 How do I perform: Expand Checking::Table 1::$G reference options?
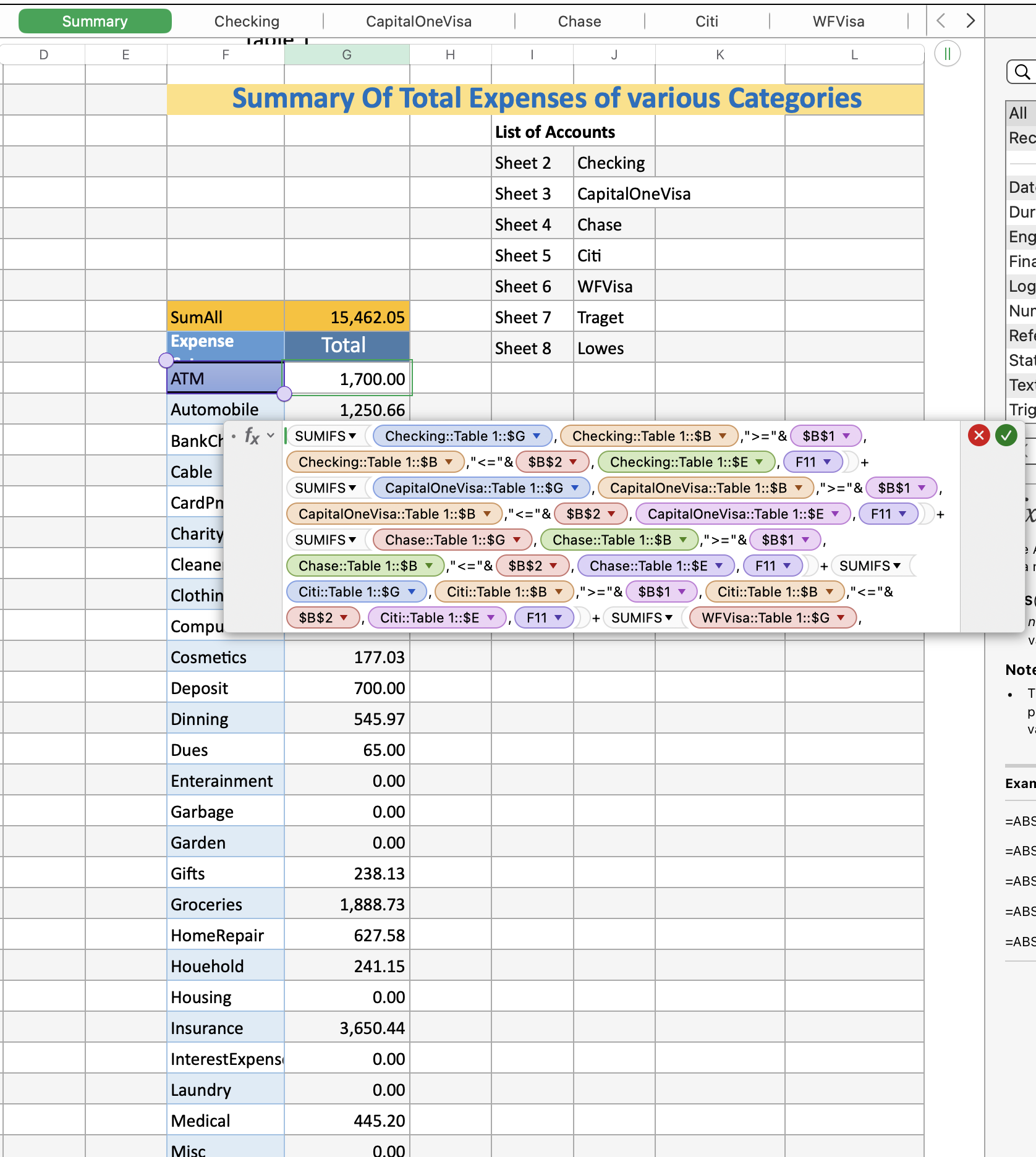tap(537, 436)
